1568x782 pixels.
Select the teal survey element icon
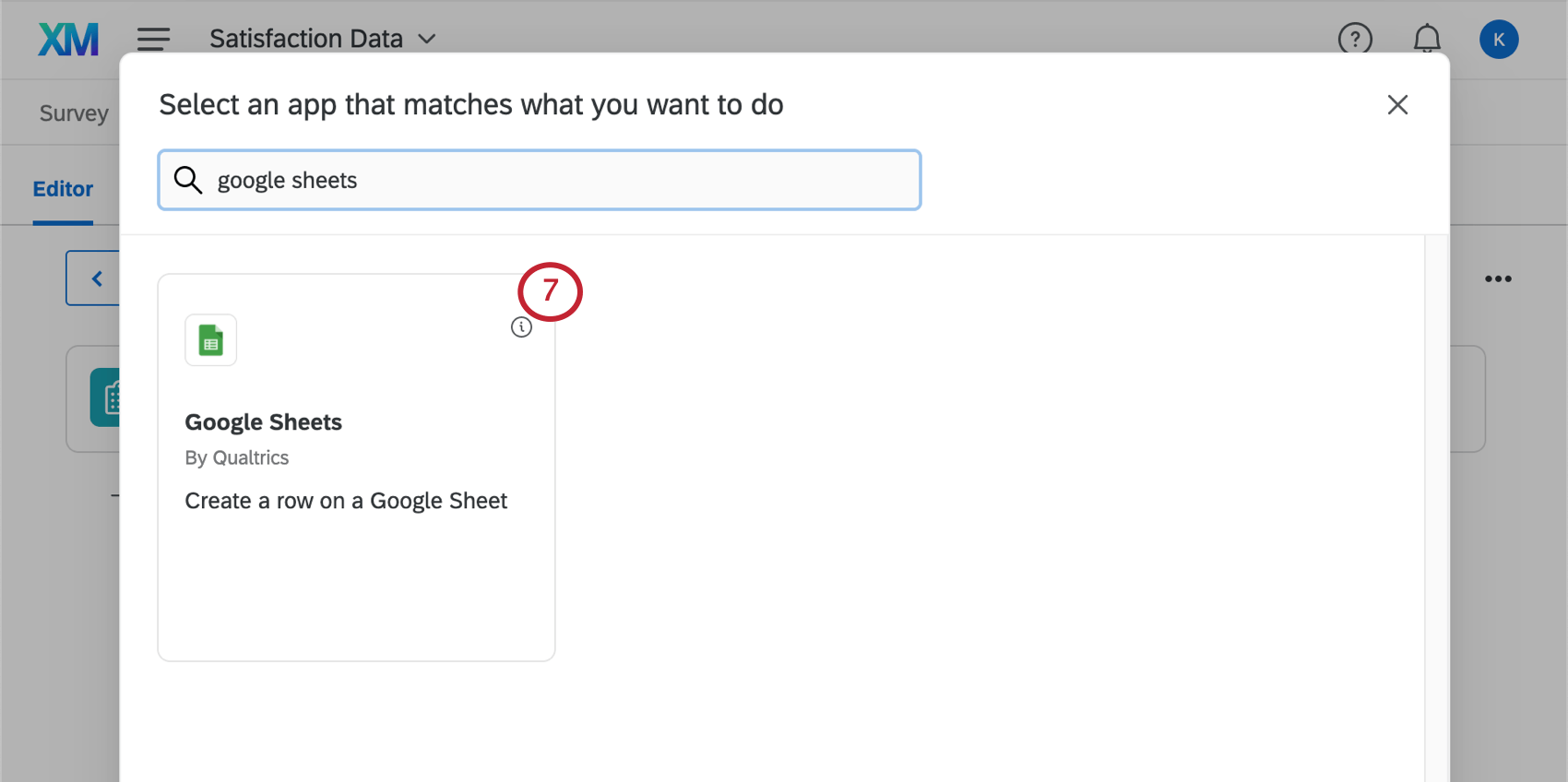click(x=114, y=398)
